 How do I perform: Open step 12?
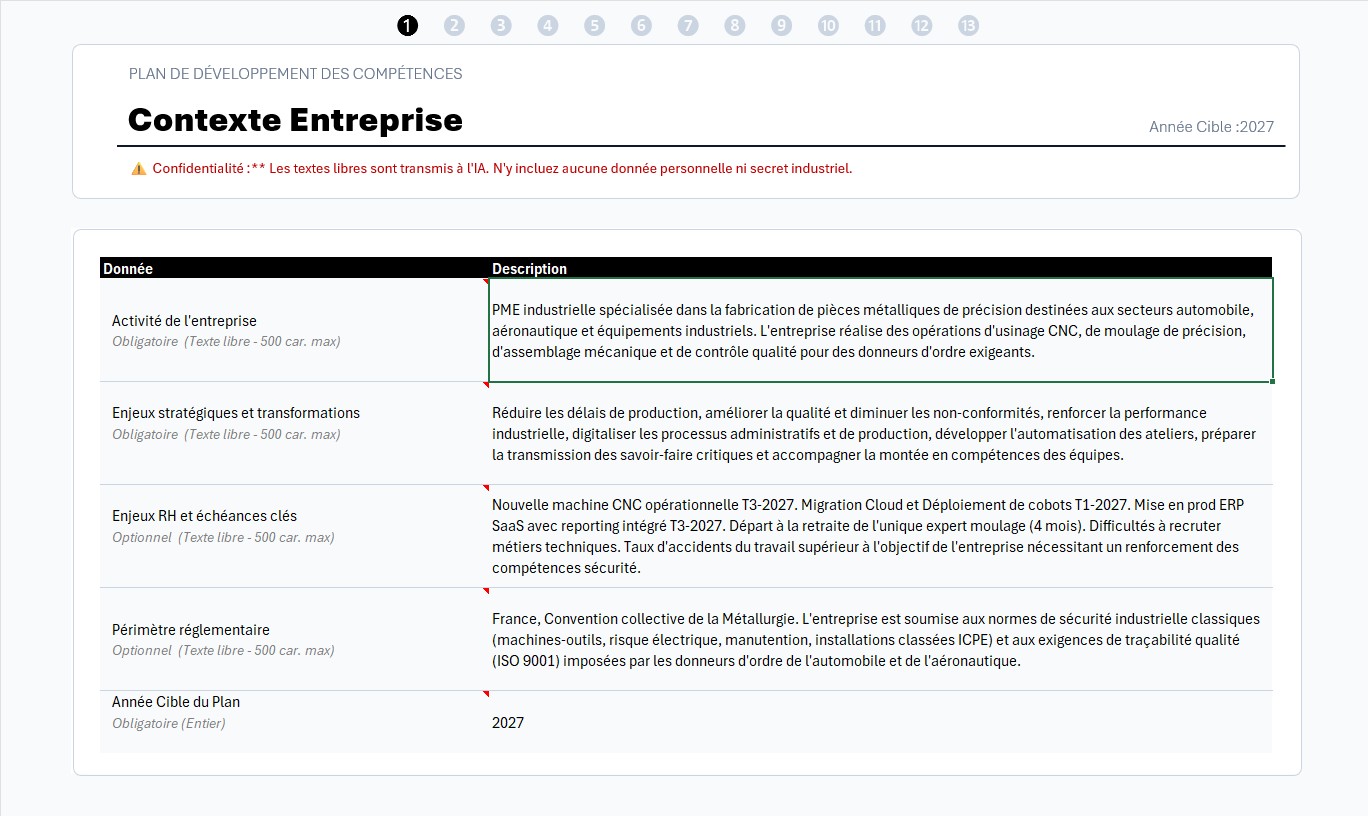coord(921,26)
